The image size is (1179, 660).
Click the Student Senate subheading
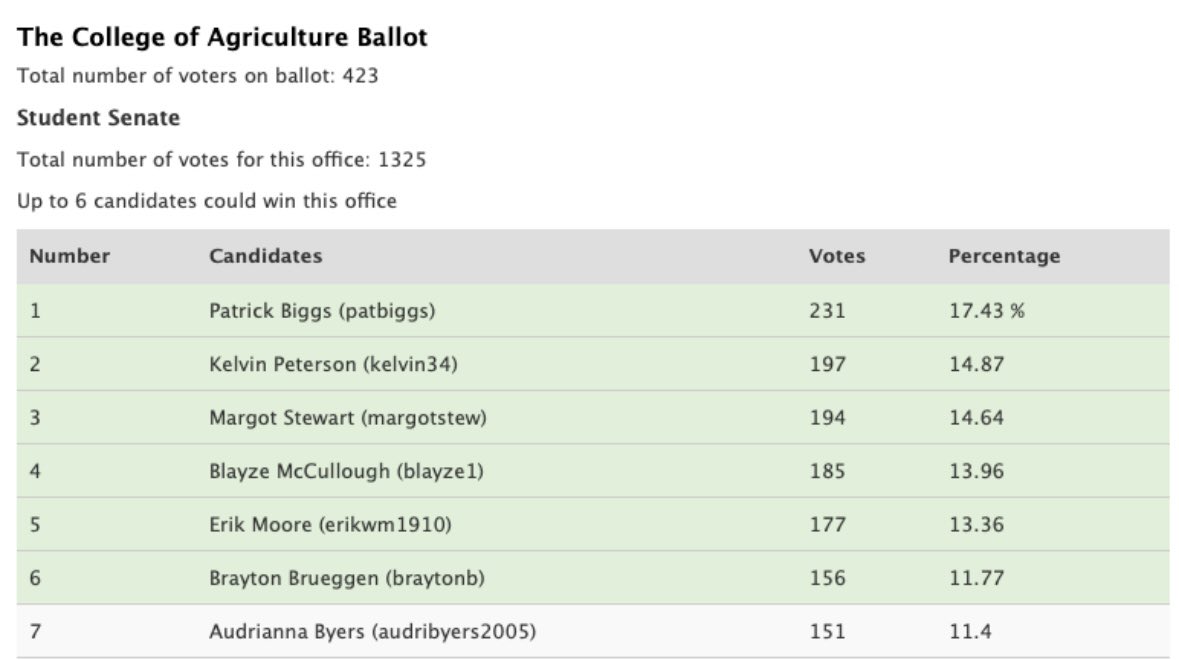pos(98,118)
